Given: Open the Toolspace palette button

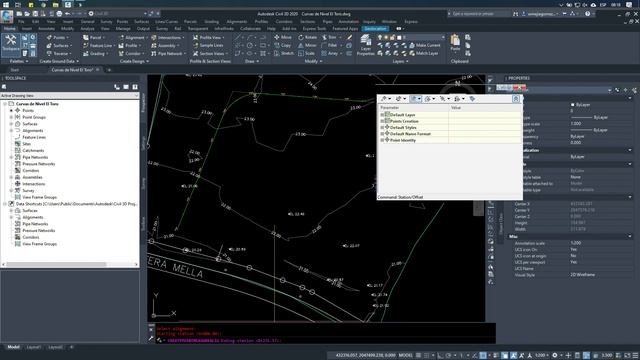Looking at the screenshot, I should point(11,44).
